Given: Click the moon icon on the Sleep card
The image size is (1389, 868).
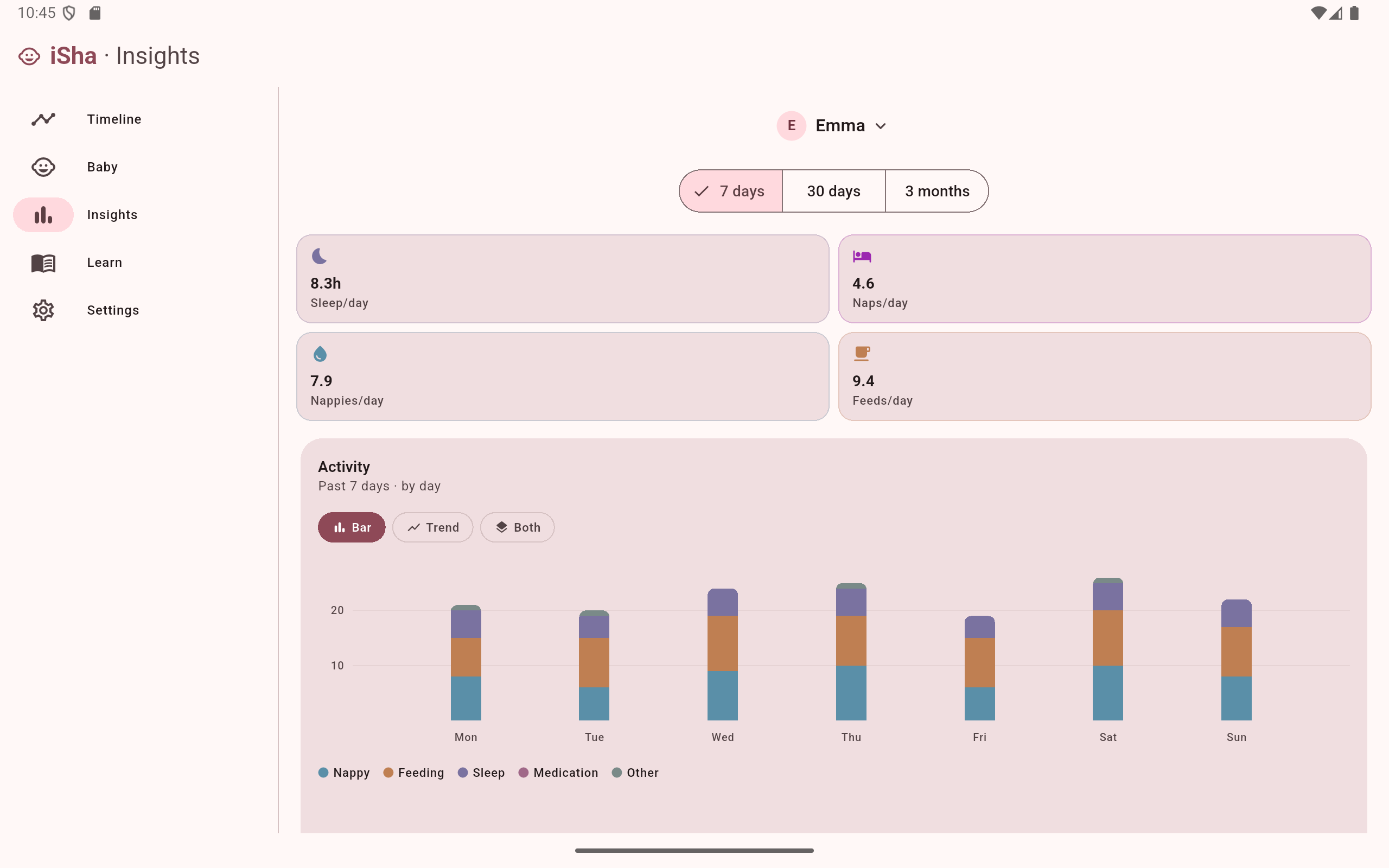Looking at the screenshot, I should [x=320, y=256].
